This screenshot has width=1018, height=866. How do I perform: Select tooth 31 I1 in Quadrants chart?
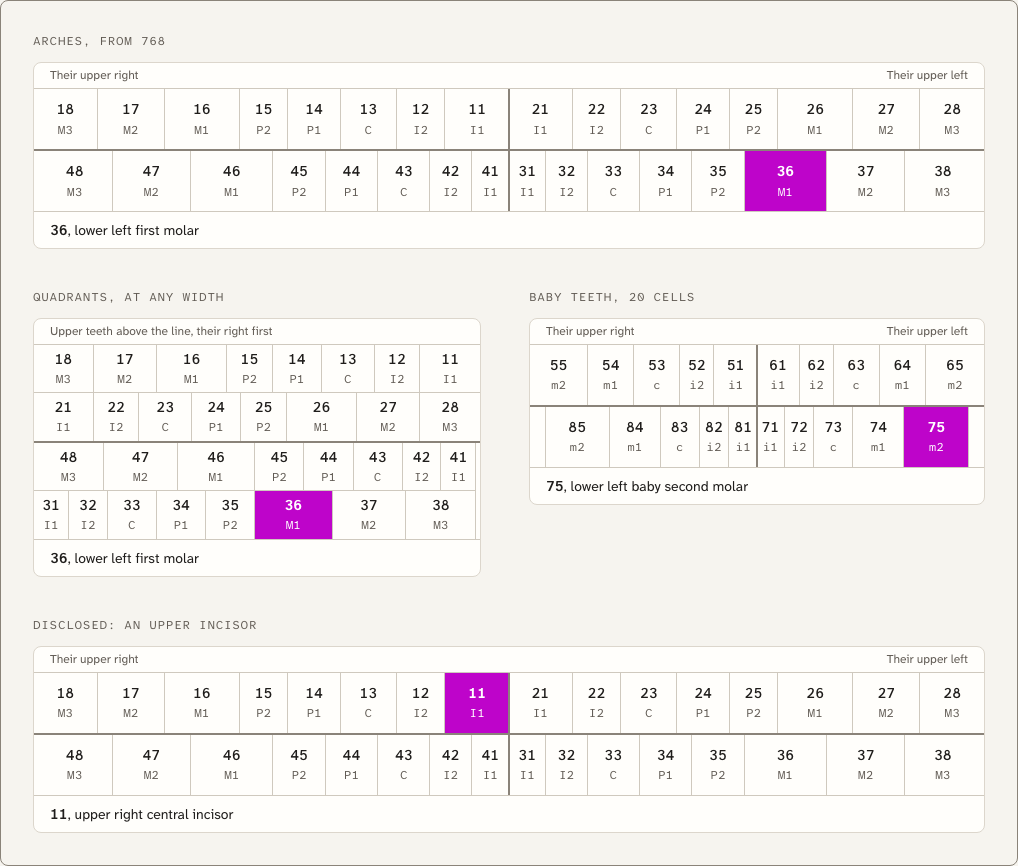click(x=51, y=515)
